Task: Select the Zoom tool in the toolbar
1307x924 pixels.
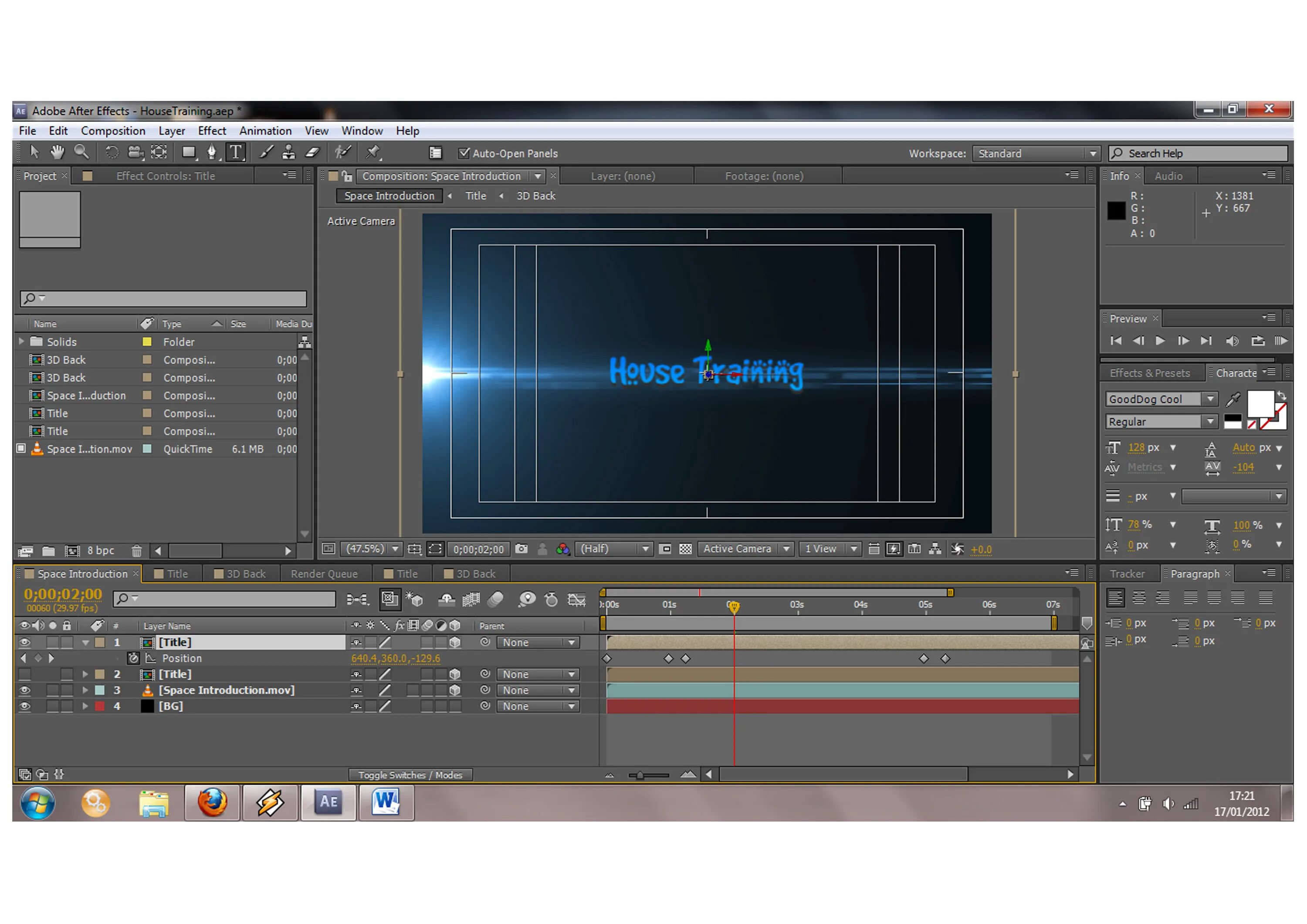Action: 82,152
